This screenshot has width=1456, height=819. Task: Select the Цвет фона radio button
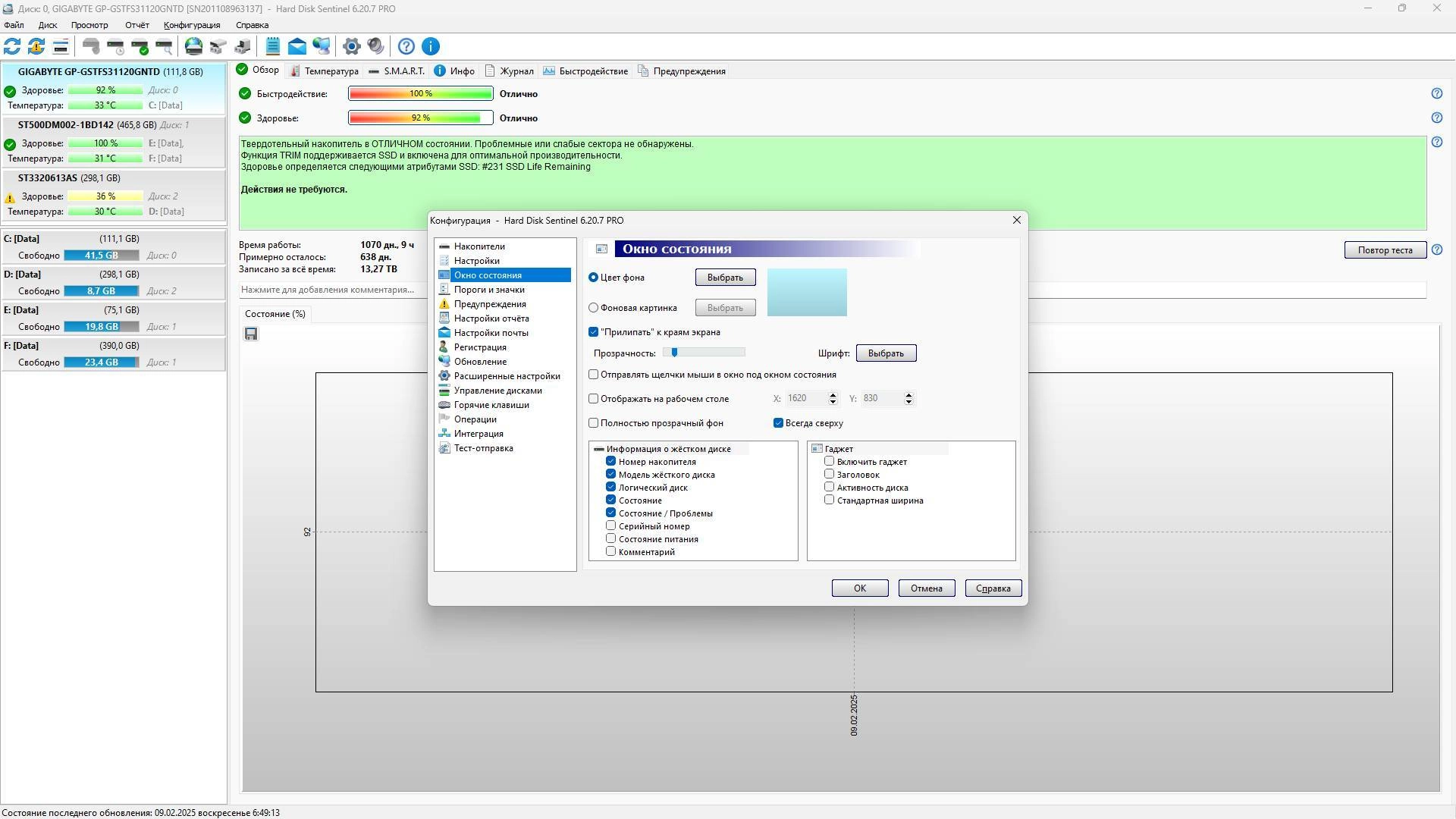click(x=594, y=278)
